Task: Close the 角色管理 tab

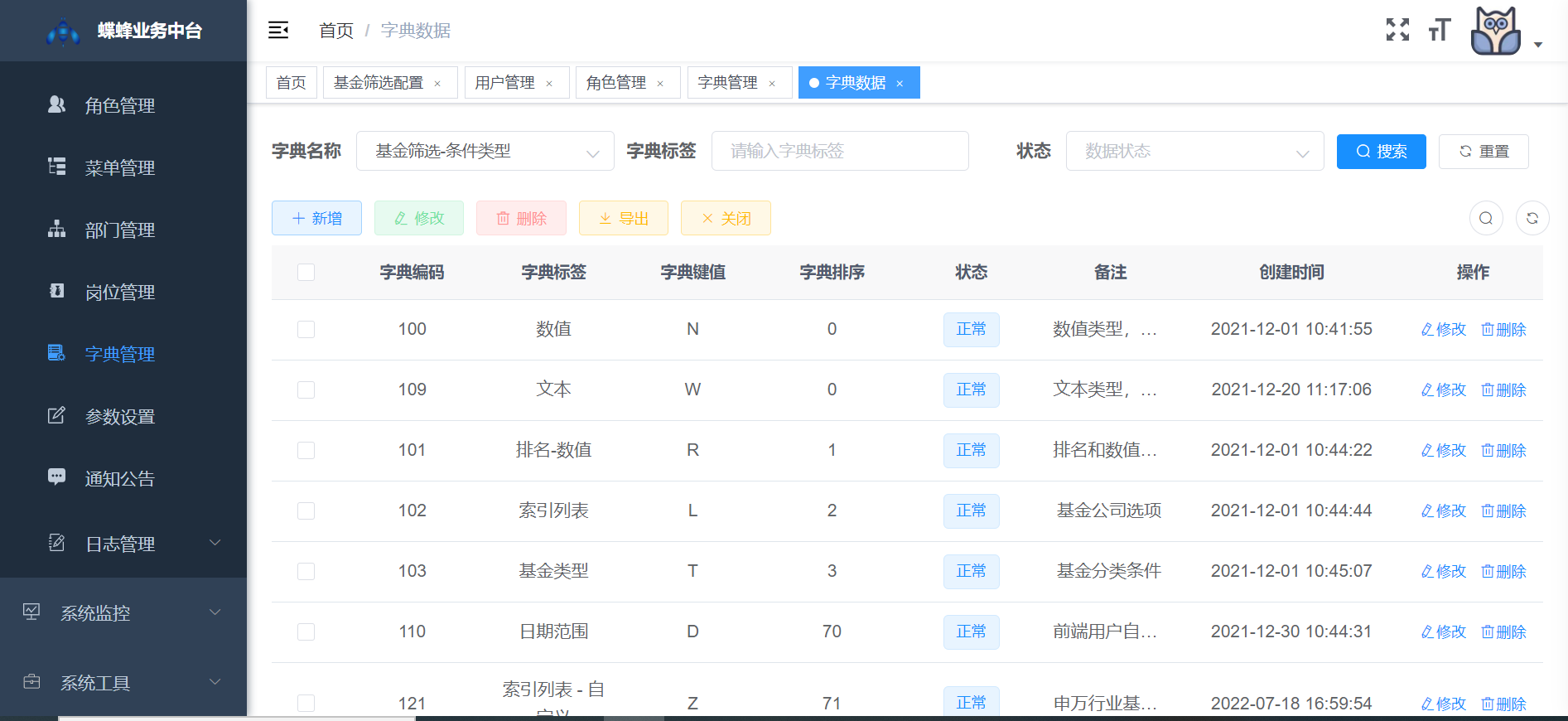Action: pos(660,84)
